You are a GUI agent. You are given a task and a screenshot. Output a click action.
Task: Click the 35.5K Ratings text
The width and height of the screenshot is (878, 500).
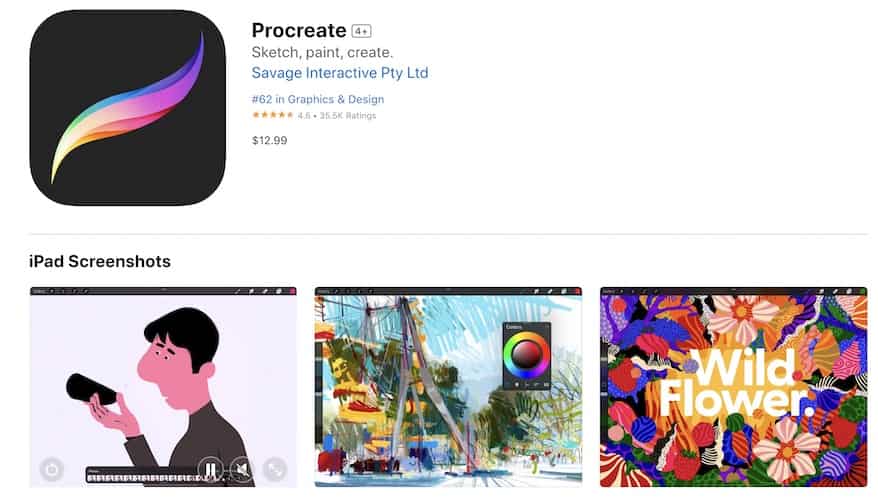coord(348,116)
